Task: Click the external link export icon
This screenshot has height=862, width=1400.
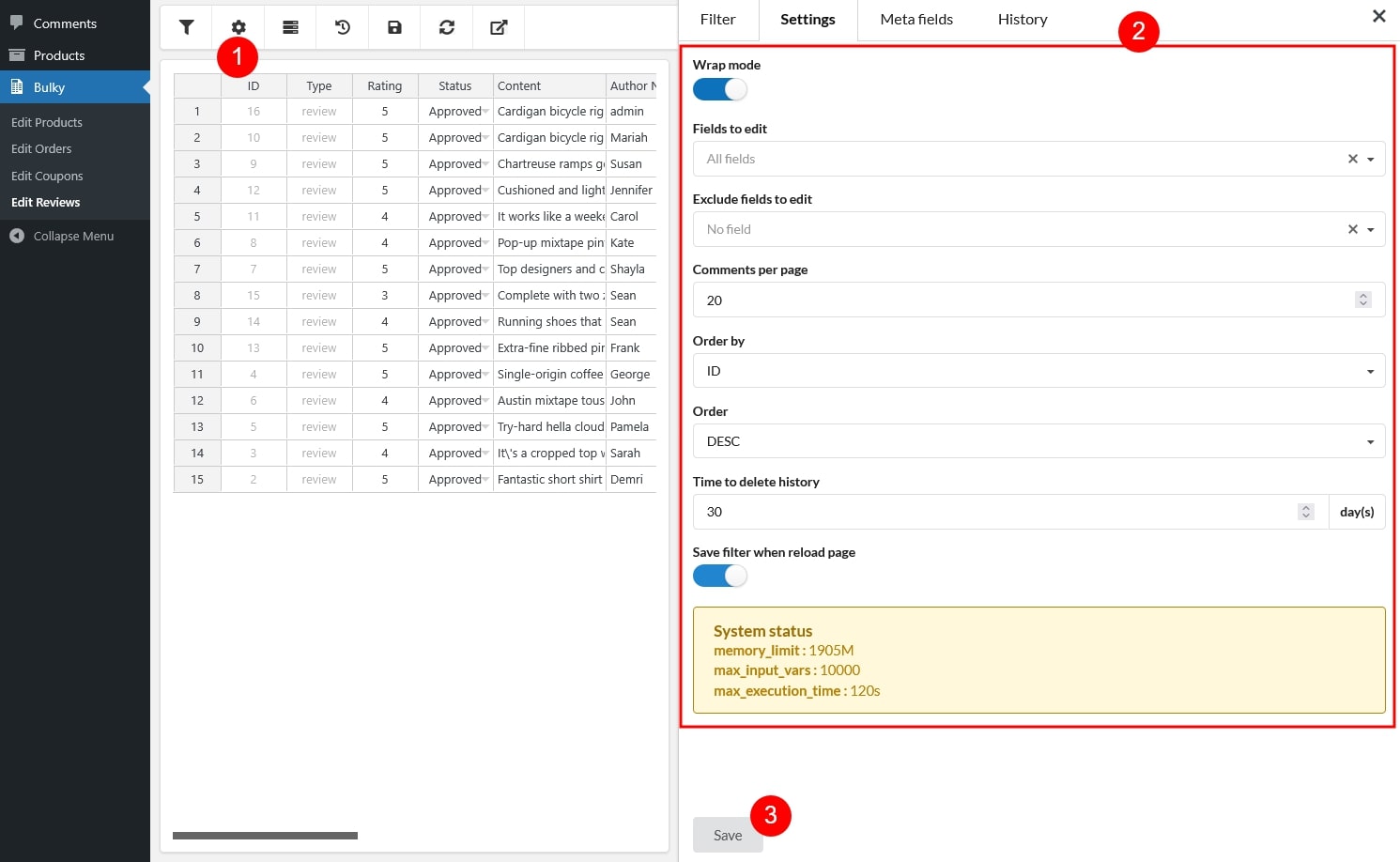Action: click(499, 27)
